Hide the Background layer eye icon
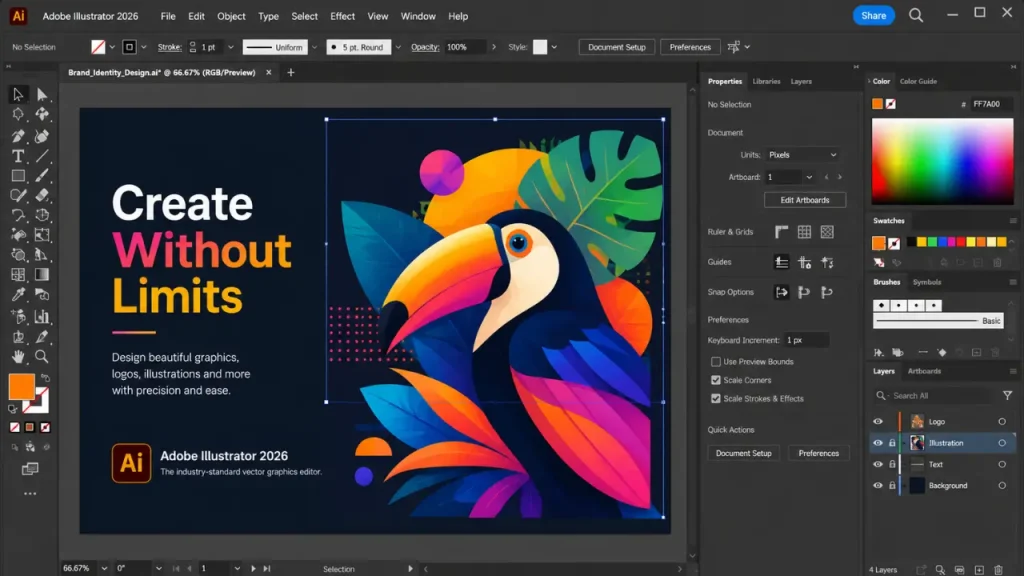Image resolution: width=1024 pixels, height=576 pixels. 878,486
